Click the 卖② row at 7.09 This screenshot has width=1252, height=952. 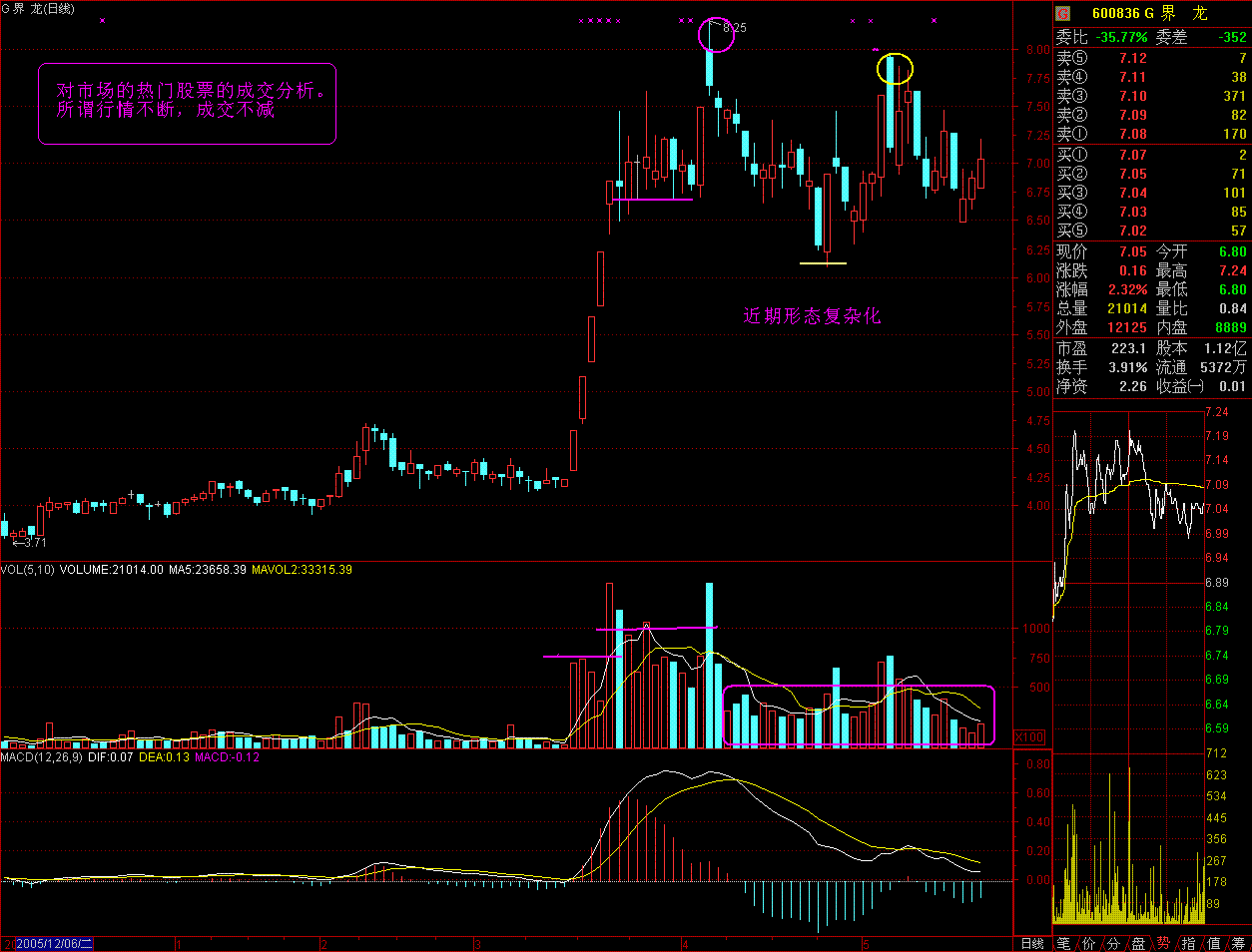coord(1152,116)
